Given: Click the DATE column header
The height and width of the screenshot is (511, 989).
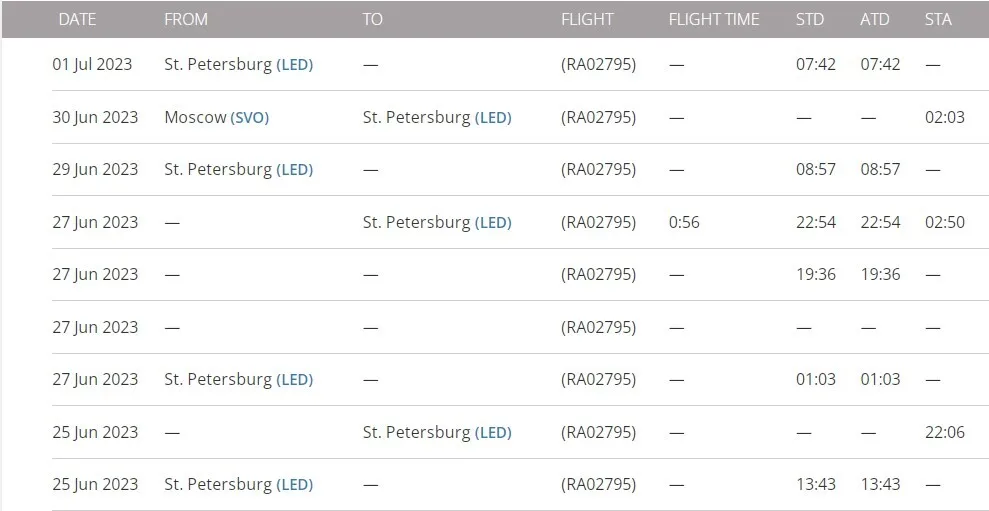Looking at the screenshot, I should 77,19.
